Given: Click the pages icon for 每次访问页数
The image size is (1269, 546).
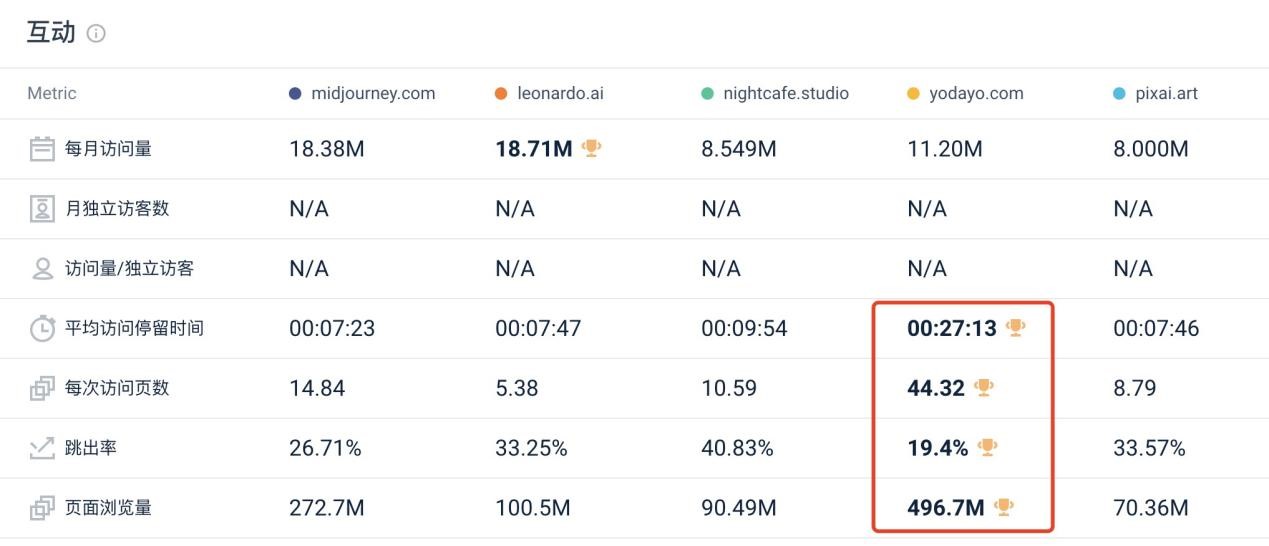Looking at the screenshot, I should [x=42, y=388].
